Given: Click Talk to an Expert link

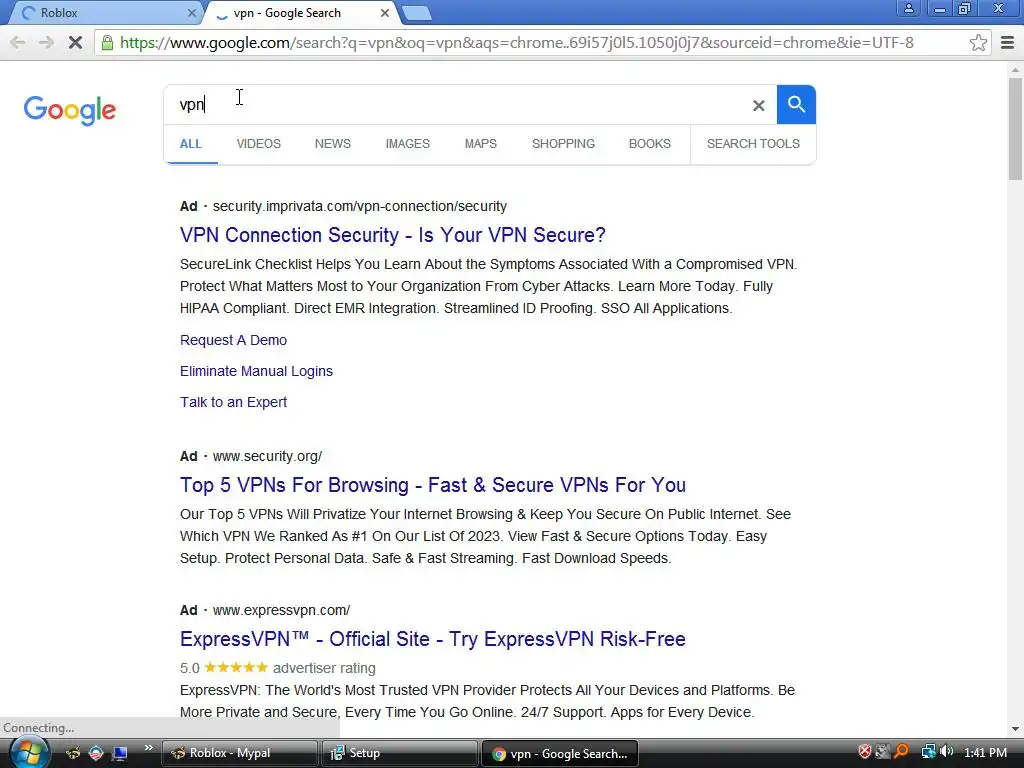Looking at the screenshot, I should click(233, 402).
